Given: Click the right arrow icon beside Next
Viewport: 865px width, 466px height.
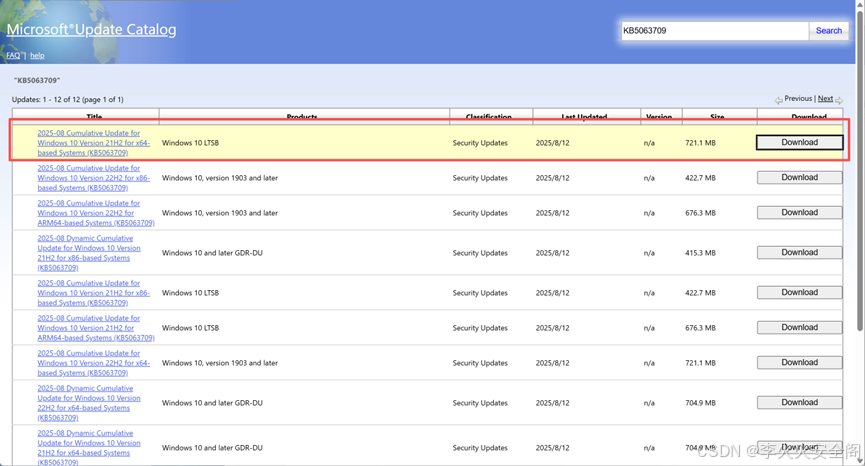Looking at the screenshot, I should 839,100.
